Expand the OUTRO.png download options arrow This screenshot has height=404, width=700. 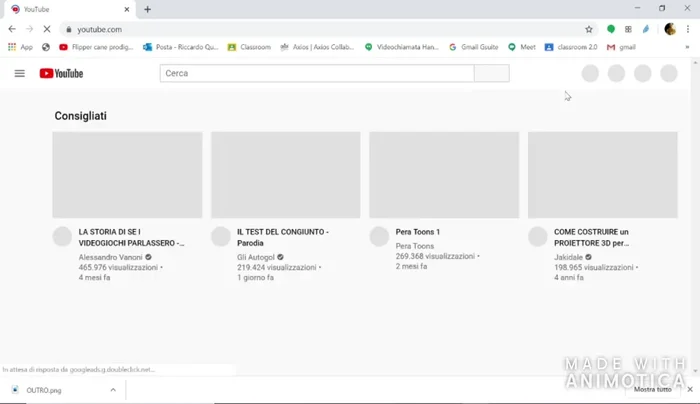(x=113, y=390)
